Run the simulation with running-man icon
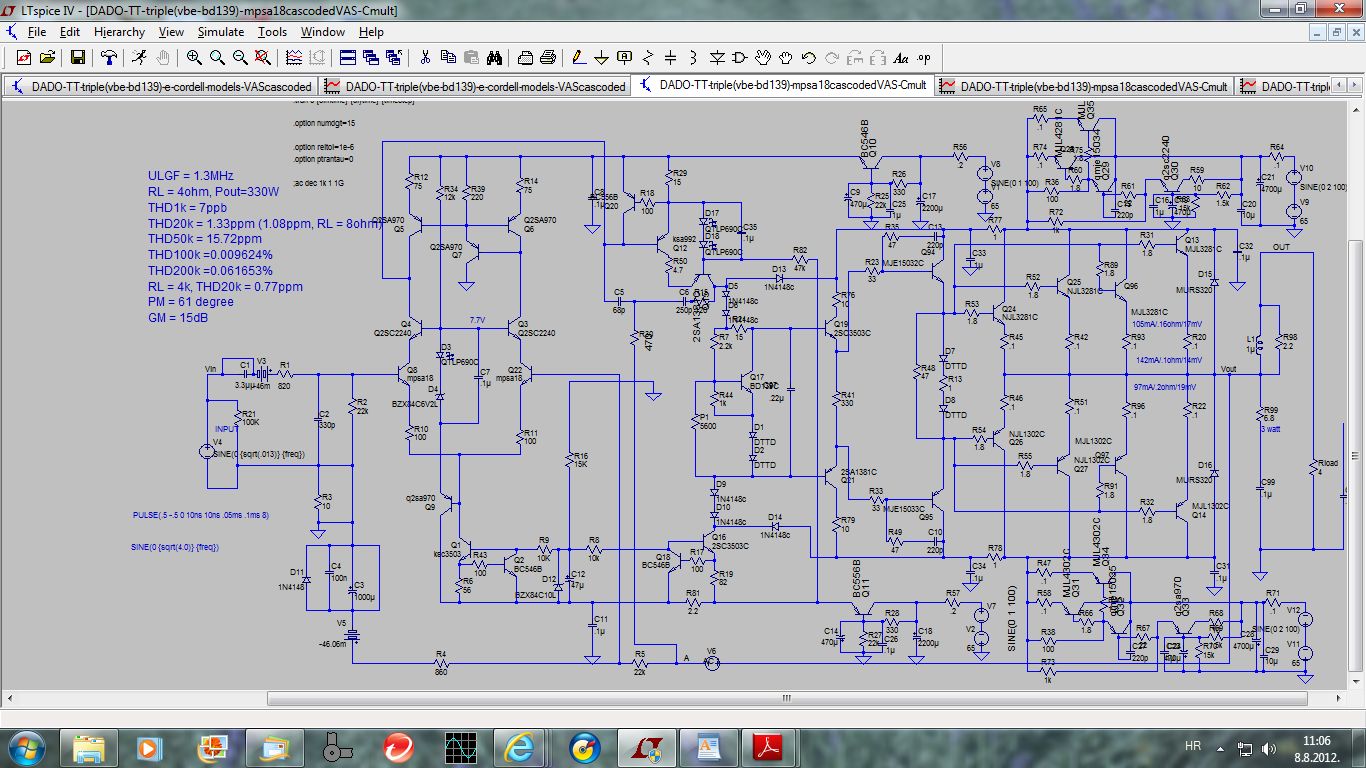This screenshot has height=768, width=1366. click(x=140, y=57)
